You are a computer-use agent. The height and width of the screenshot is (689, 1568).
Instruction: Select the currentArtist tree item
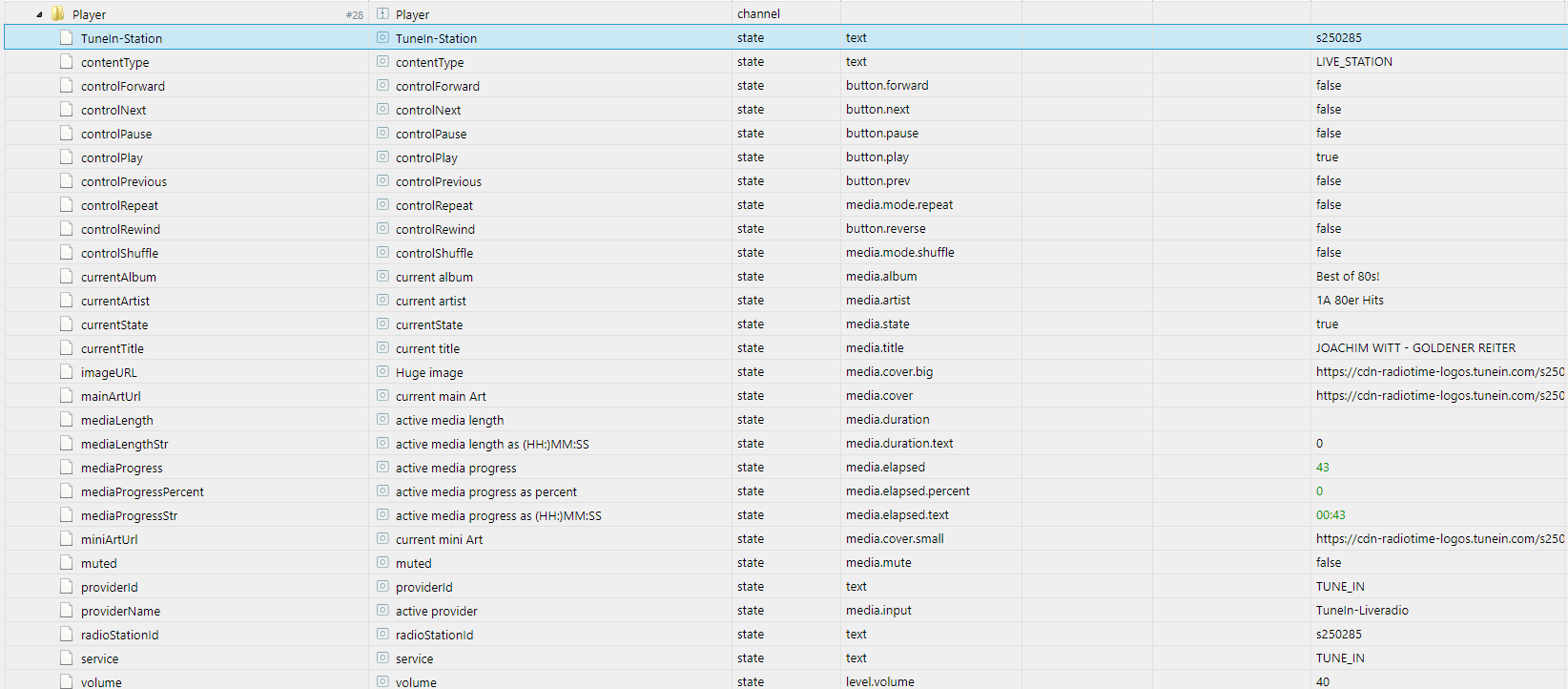(115, 301)
